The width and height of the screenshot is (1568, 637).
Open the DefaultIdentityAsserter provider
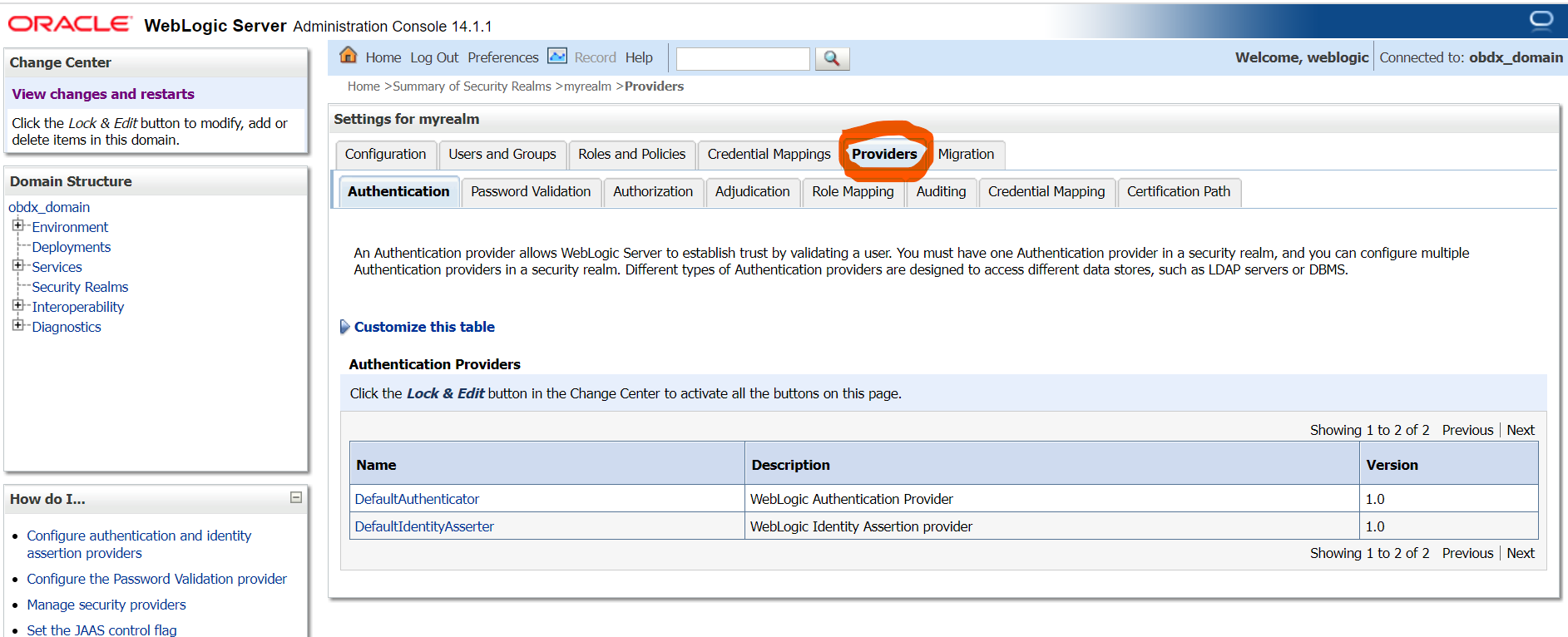(x=424, y=526)
